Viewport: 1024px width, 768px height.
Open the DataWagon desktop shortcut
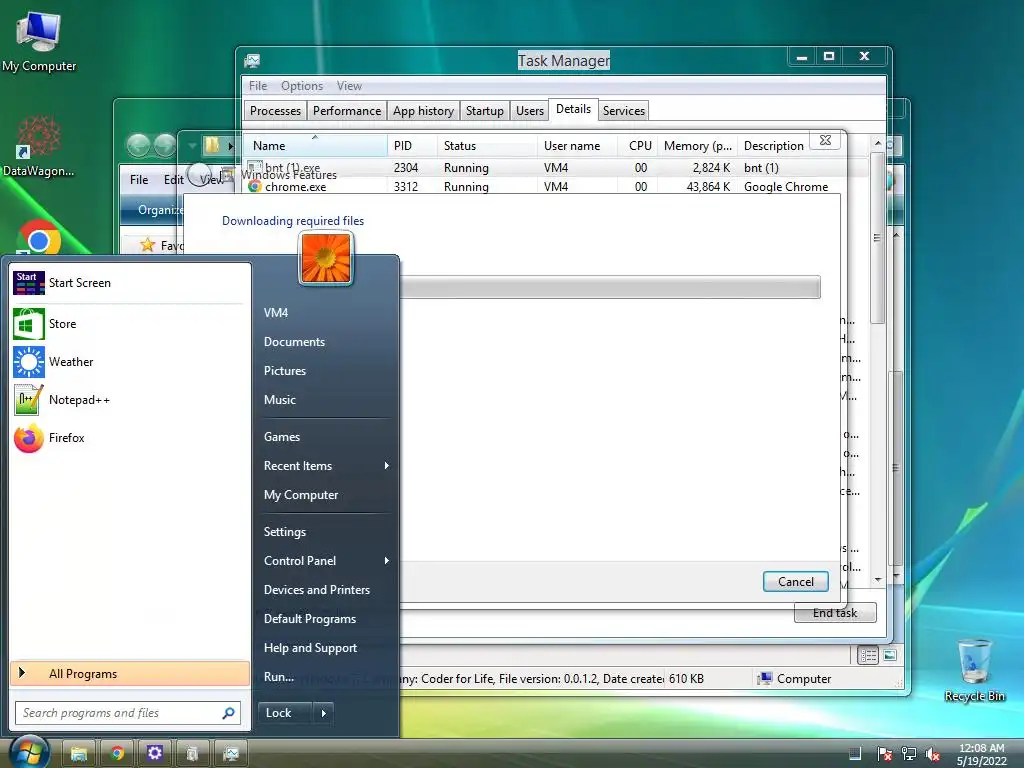pyautogui.click(x=38, y=146)
